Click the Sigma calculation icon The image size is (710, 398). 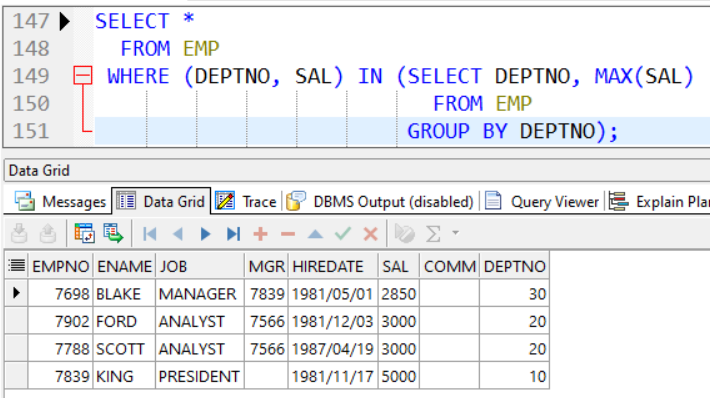(433, 234)
